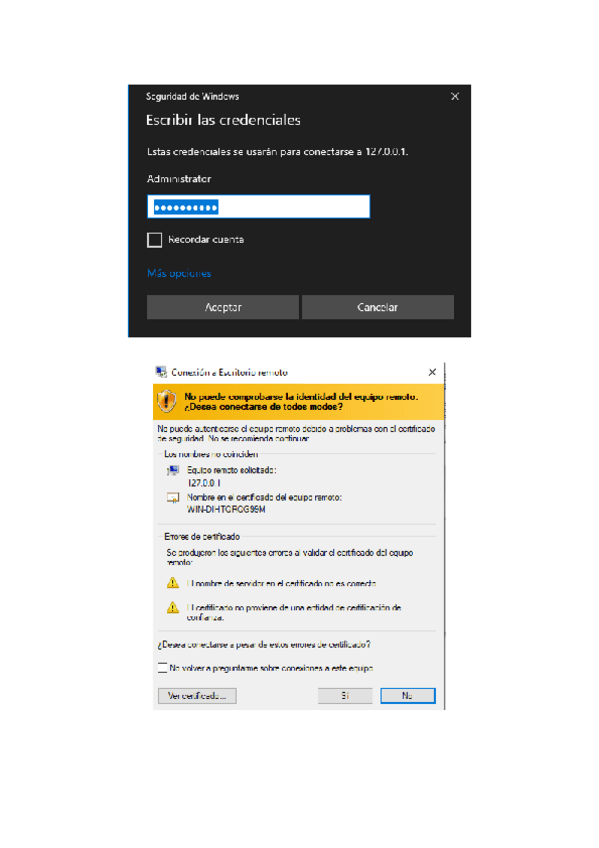Click the yellow shield warning icon

tap(167, 401)
